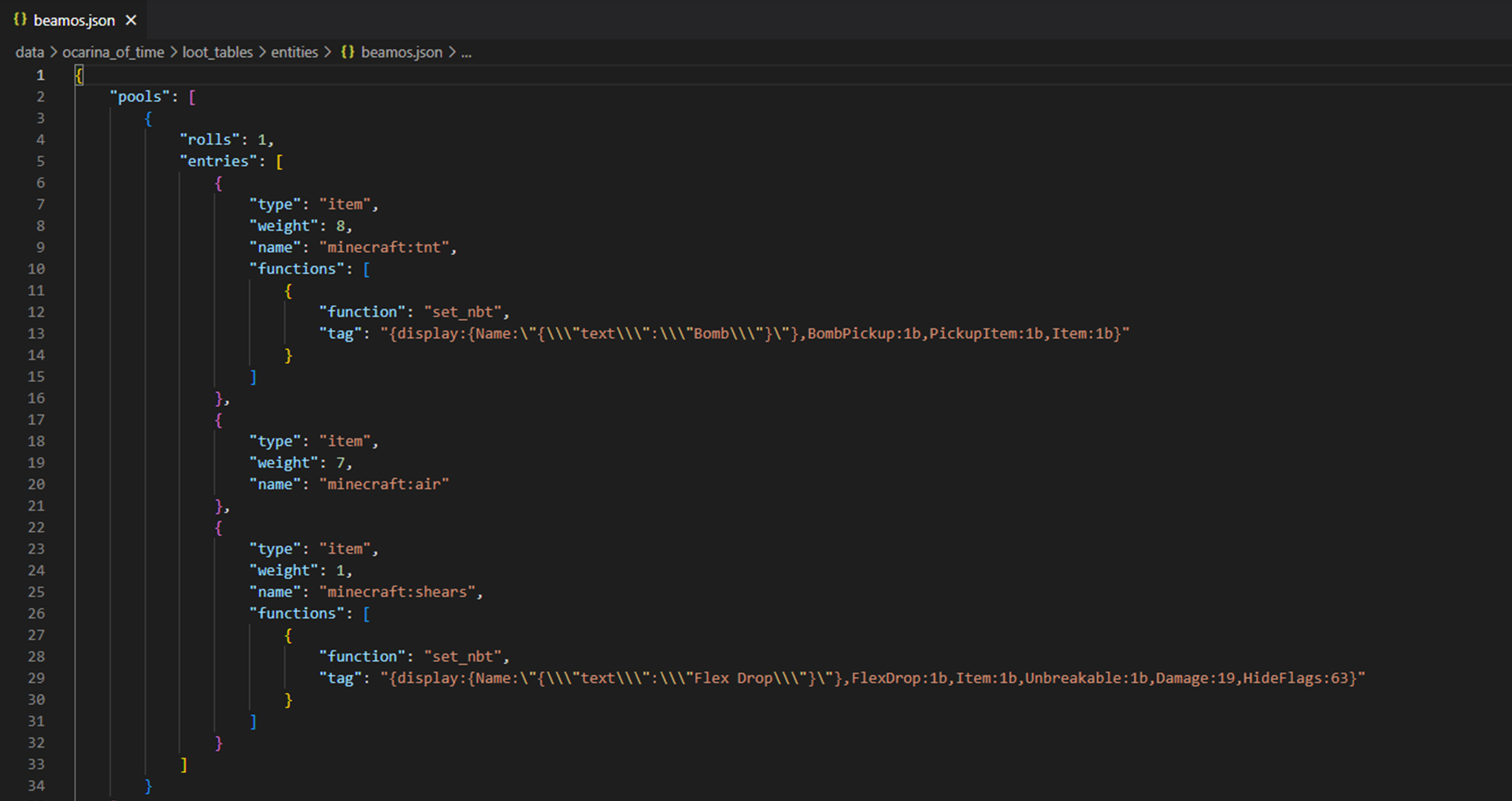Image resolution: width=1512 pixels, height=801 pixels.
Task: Click the "set_nbt" value on line 28
Action: pos(462,657)
